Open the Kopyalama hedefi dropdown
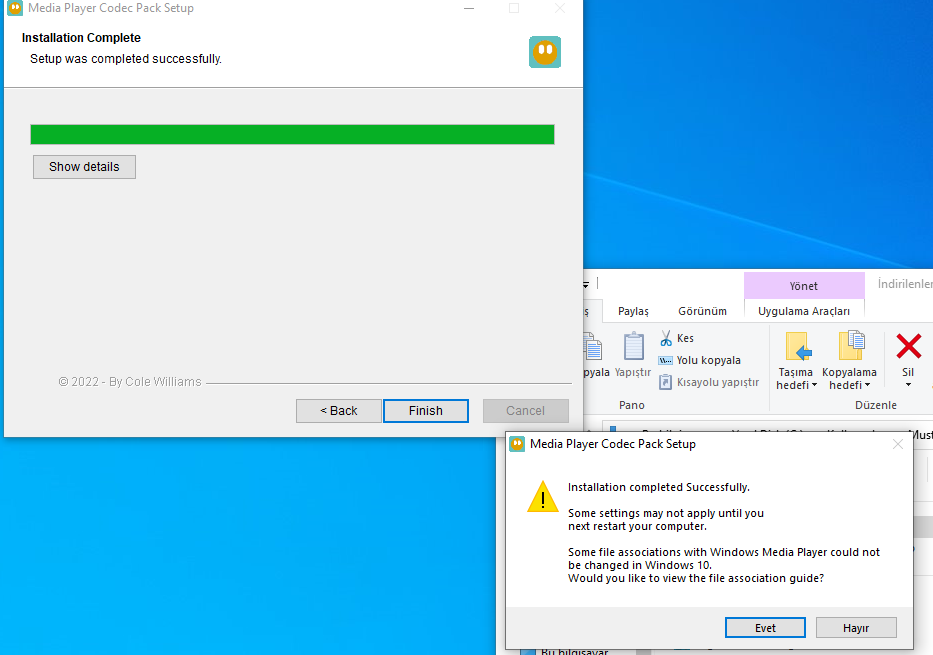The height and width of the screenshot is (655, 933). (x=849, y=378)
